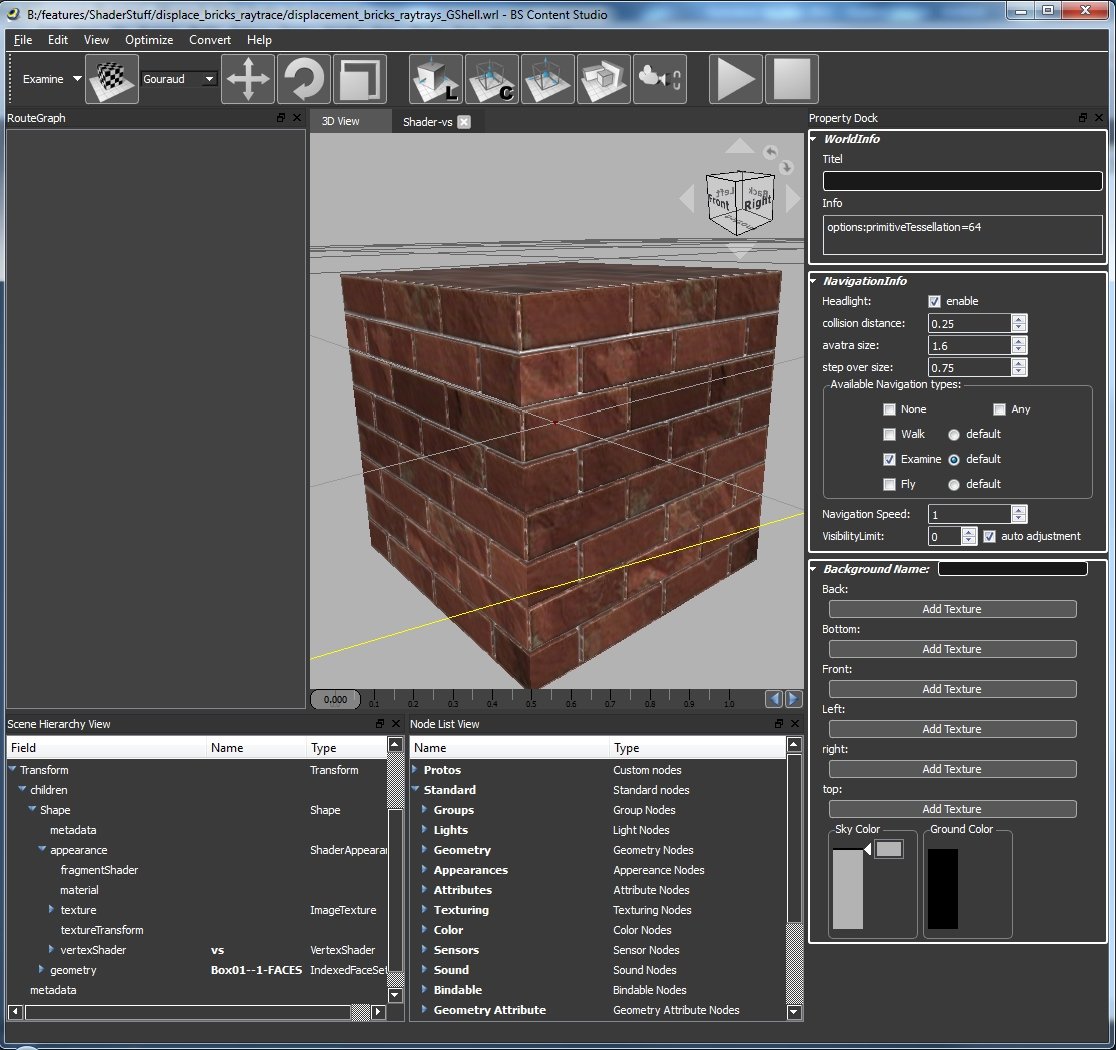Click the cube icon labeled C
Screen dimensions: 1116x1050
(492, 79)
